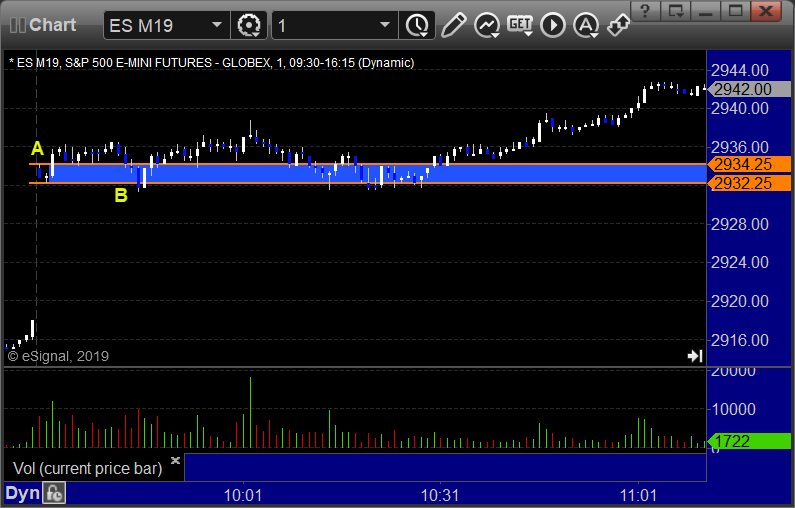Open the time template clock icon

[x=417, y=25]
